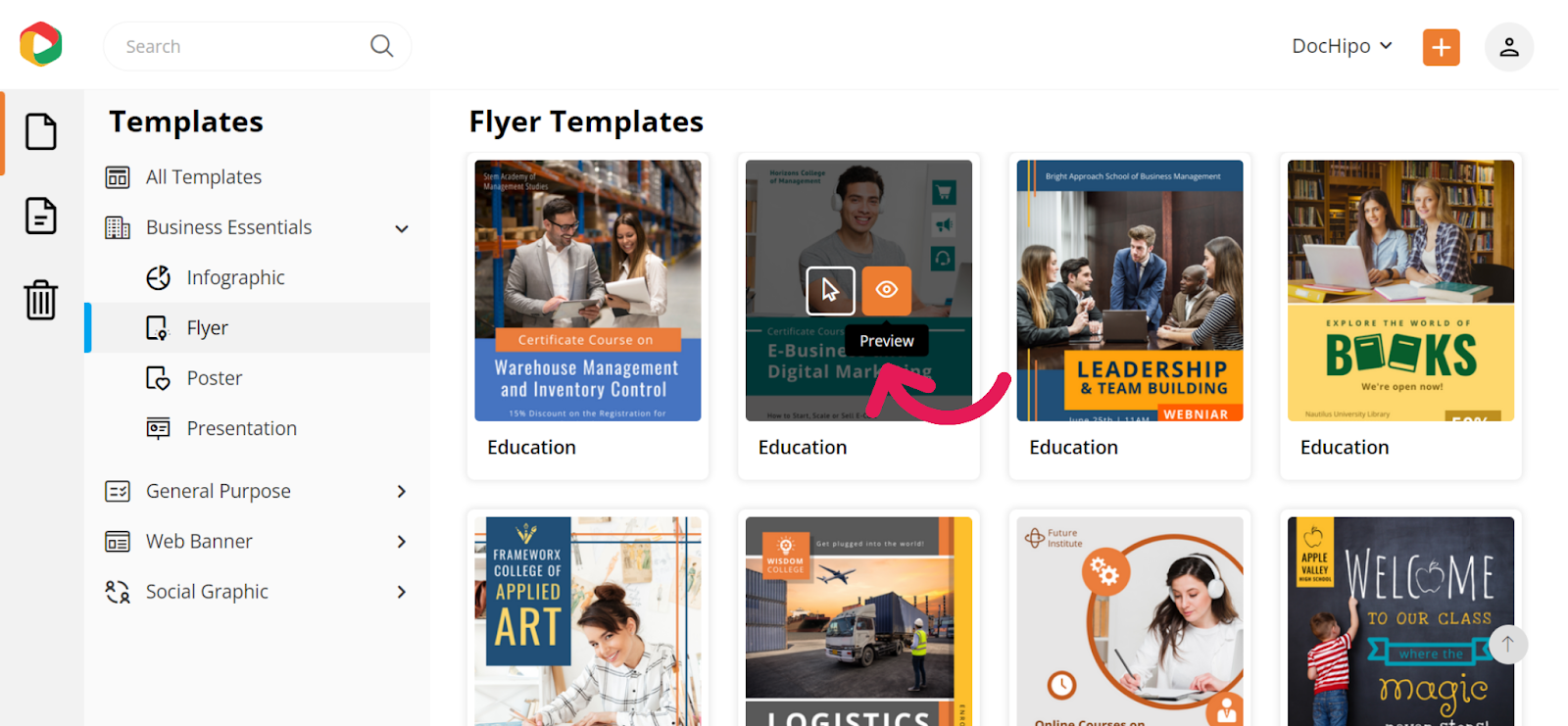The width and height of the screenshot is (1568, 726).
Task: Click the orange eye Preview icon
Action: point(887,290)
